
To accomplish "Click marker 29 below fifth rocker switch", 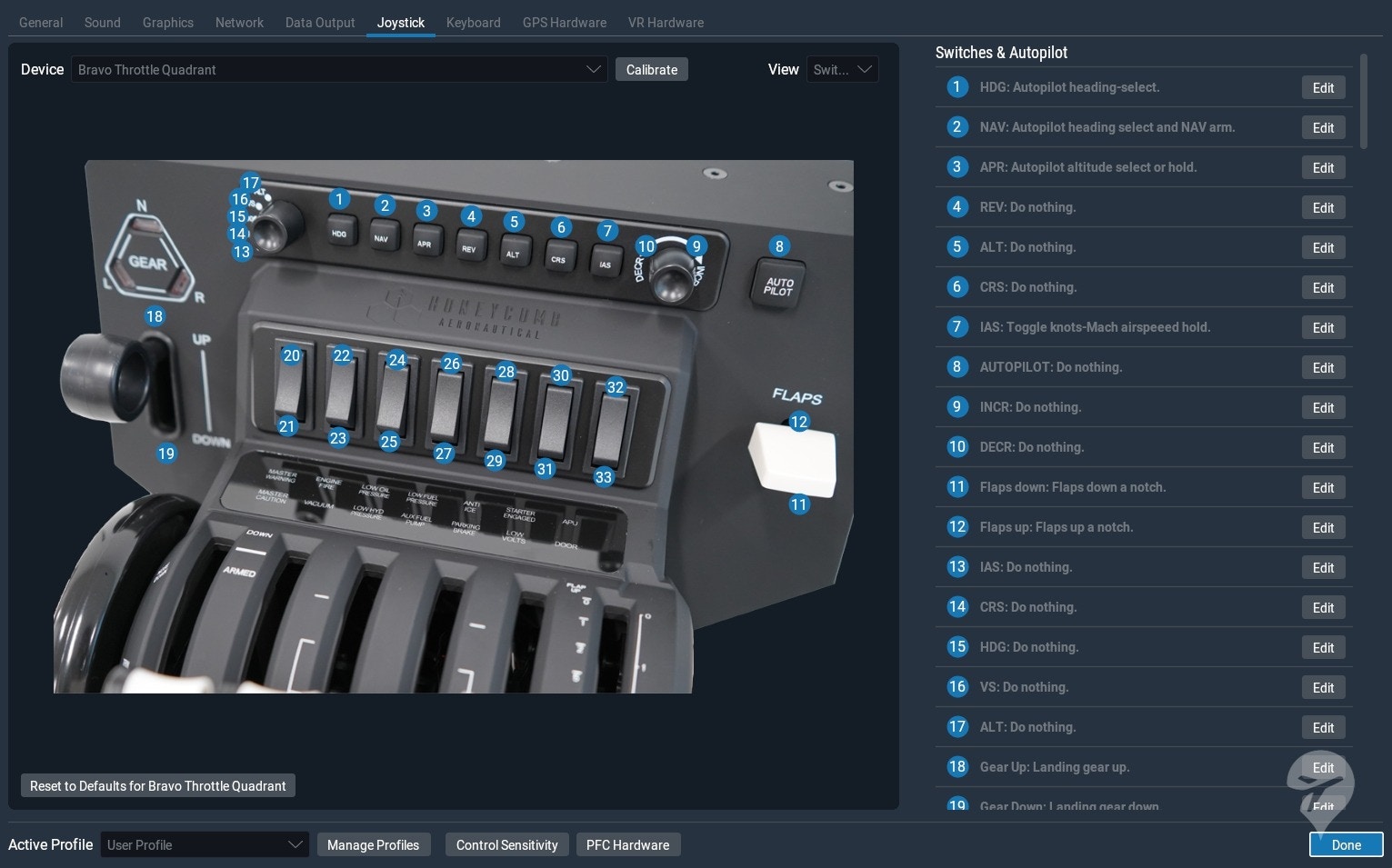I will point(495,461).
